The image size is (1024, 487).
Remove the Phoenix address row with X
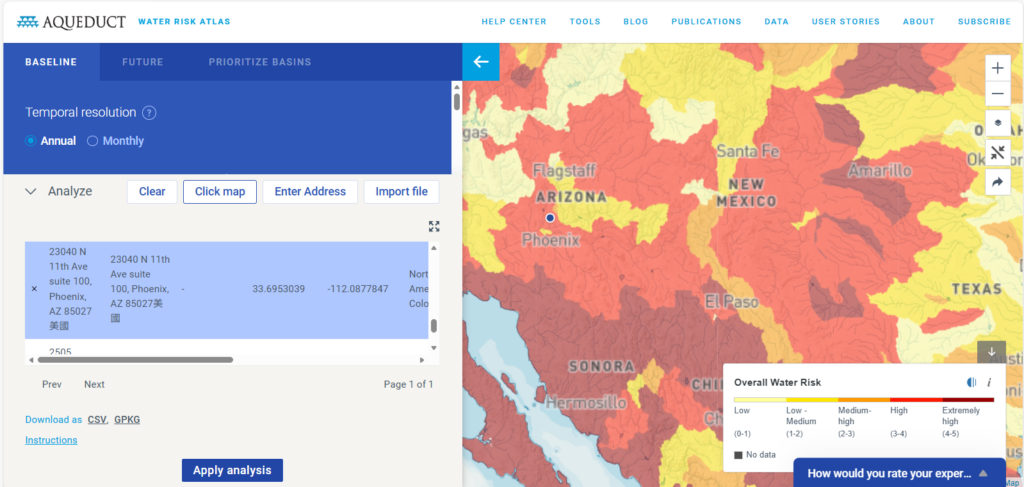[34, 289]
